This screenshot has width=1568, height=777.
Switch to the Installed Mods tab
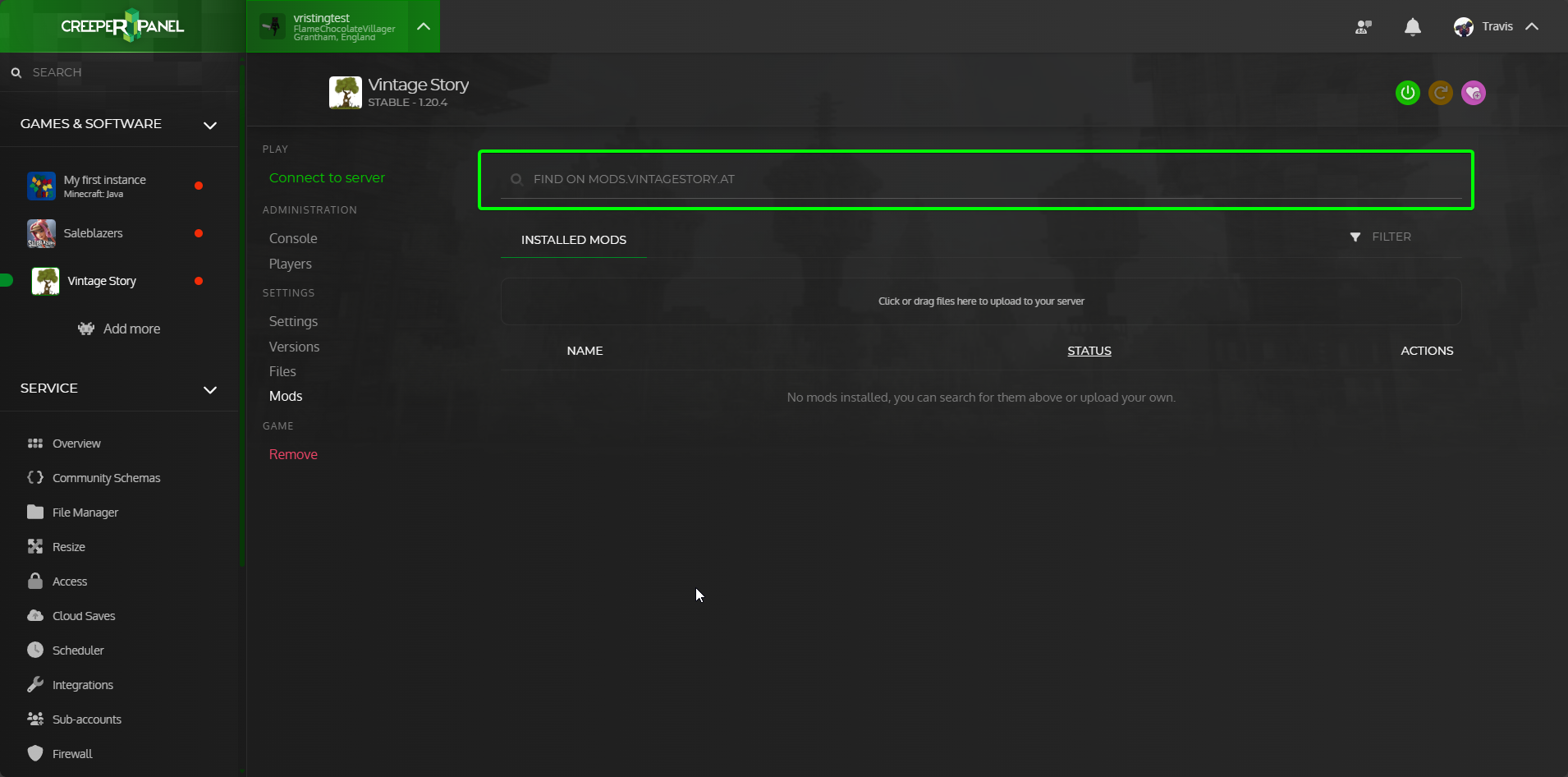(574, 240)
